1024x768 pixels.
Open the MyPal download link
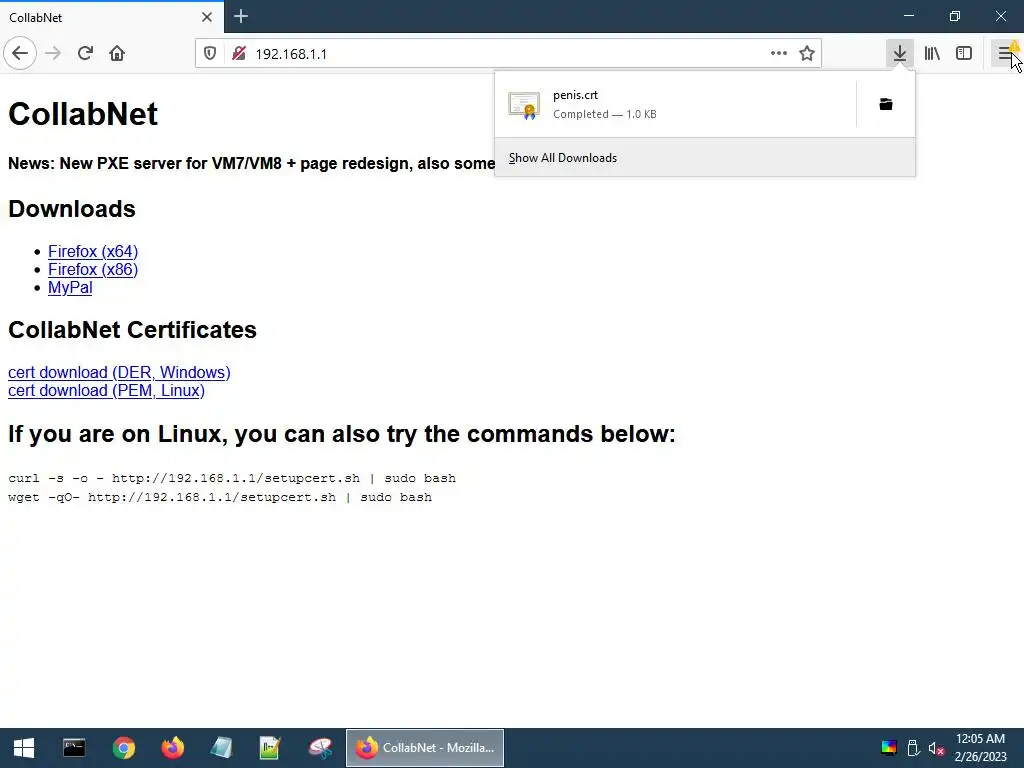pos(70,288)
